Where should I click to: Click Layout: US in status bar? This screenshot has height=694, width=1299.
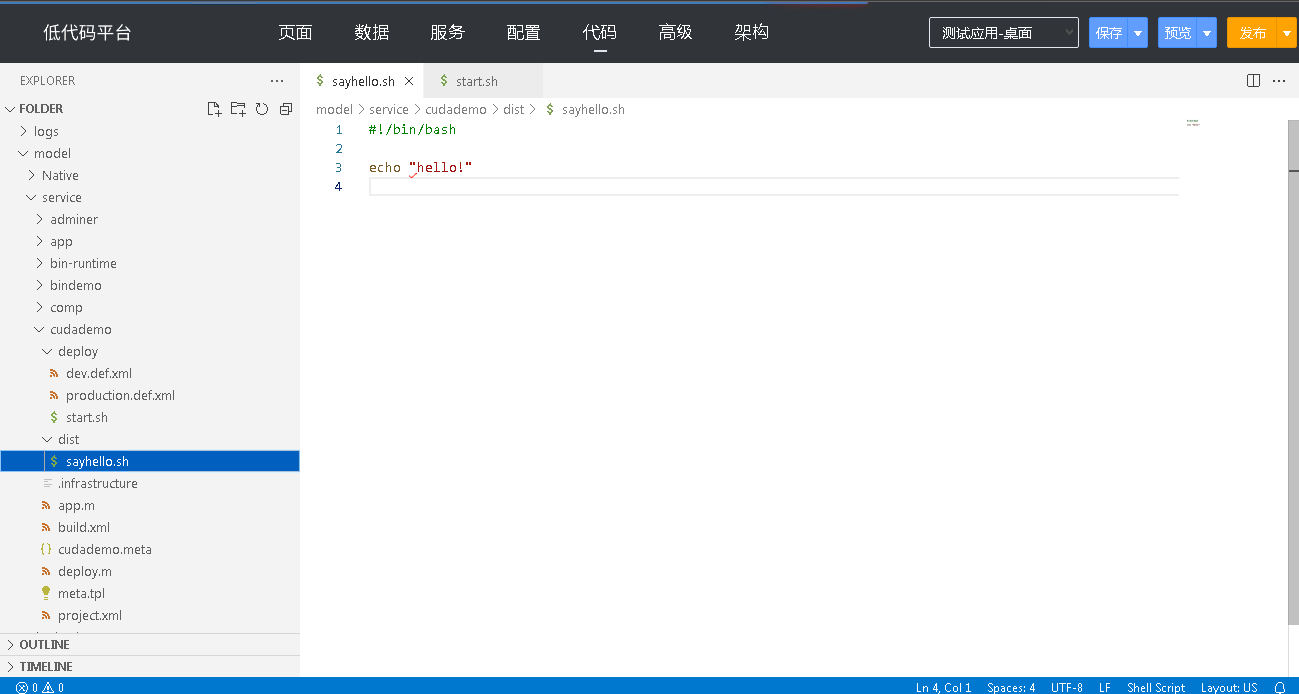1229,687
